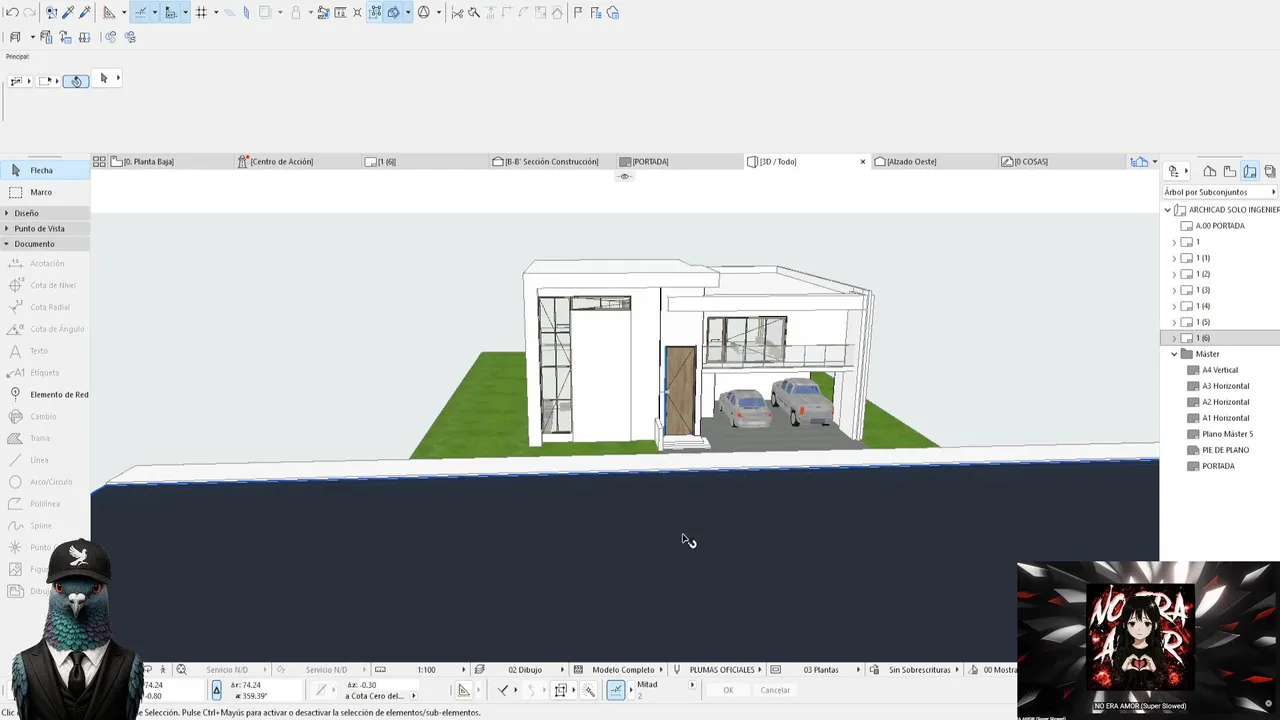Viewport: 1280px width, 720px height.
Task: Click the scissors trim icon
Action: [457, 13]
